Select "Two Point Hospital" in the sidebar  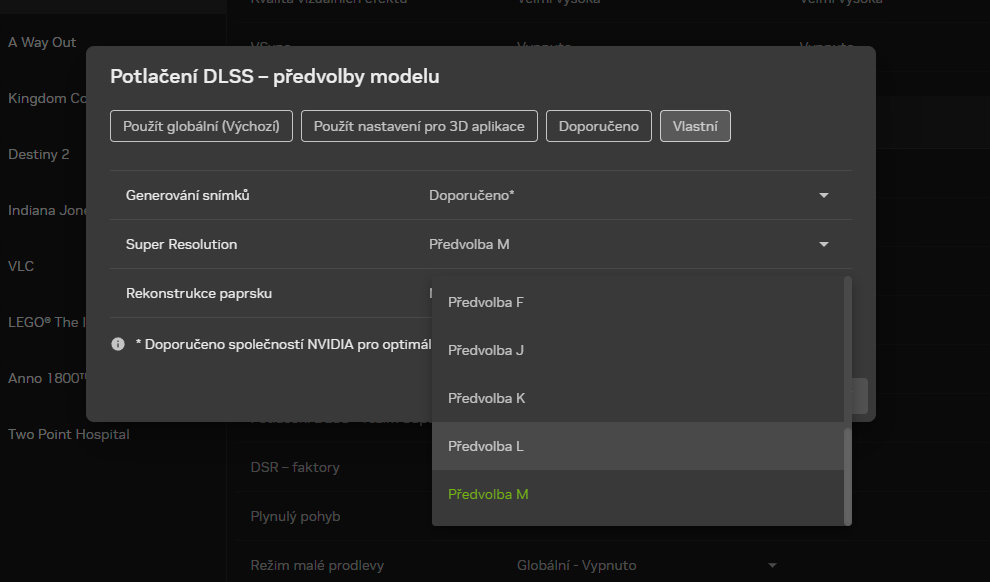[x=68, y=434]
